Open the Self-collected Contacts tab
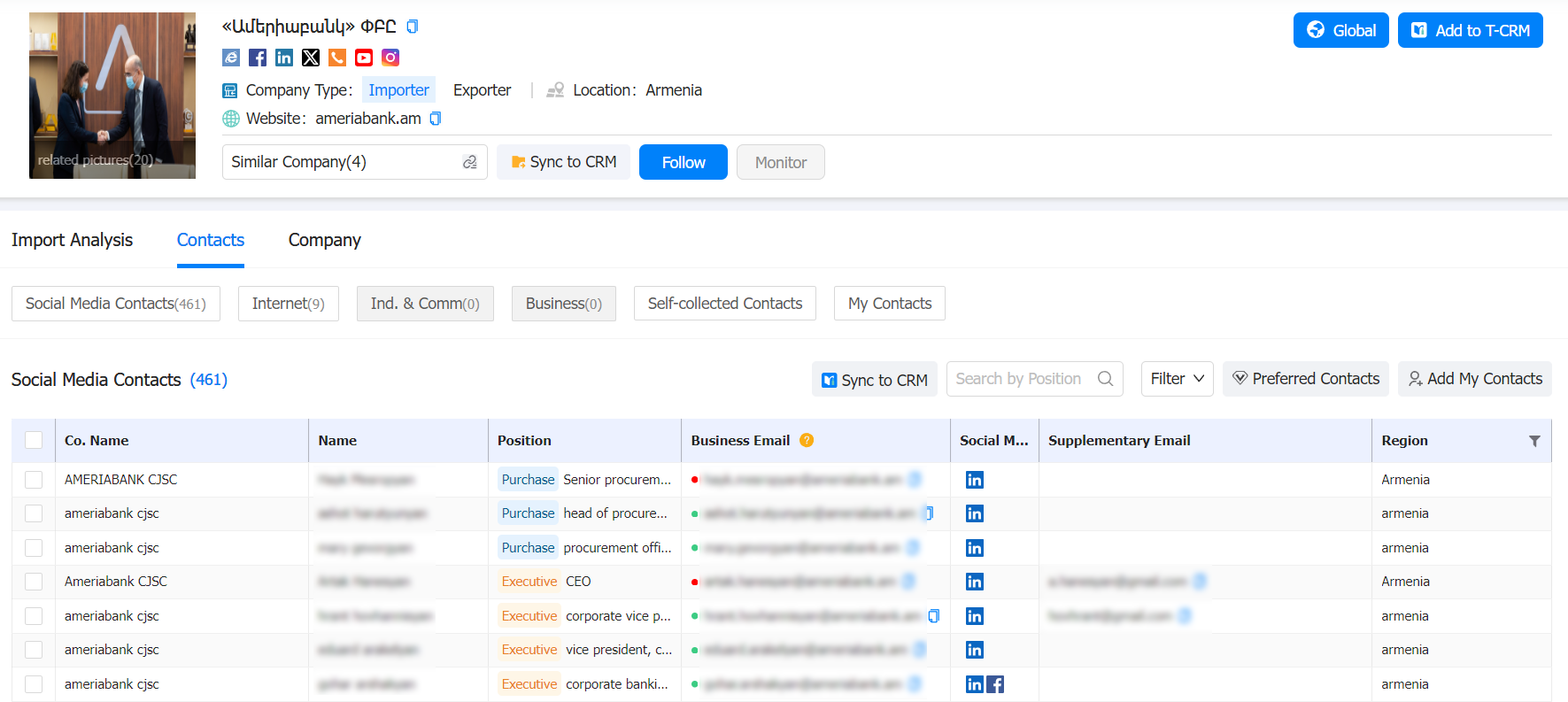 (725, 304)
